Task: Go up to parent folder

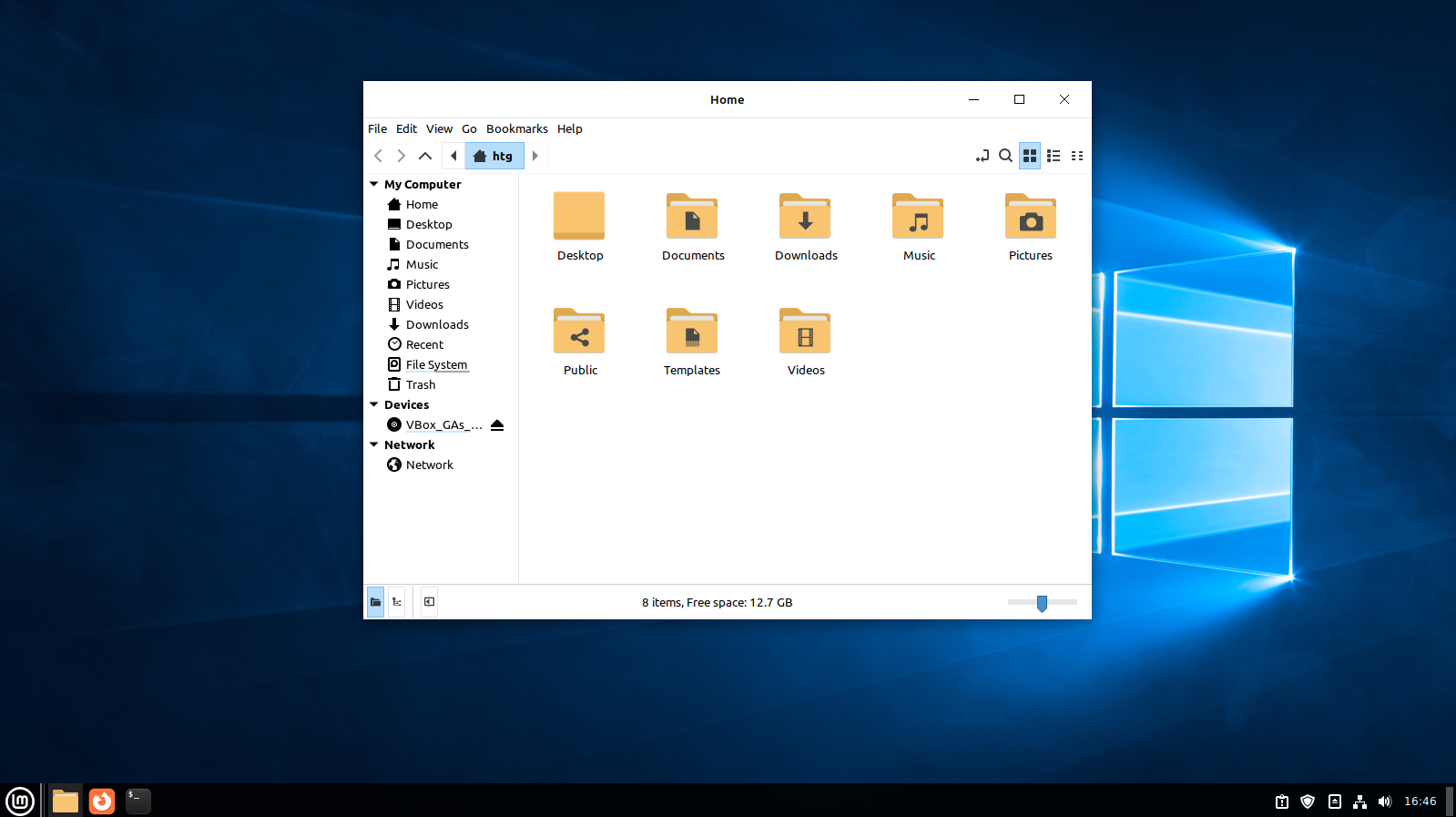Action: [425, 156]
